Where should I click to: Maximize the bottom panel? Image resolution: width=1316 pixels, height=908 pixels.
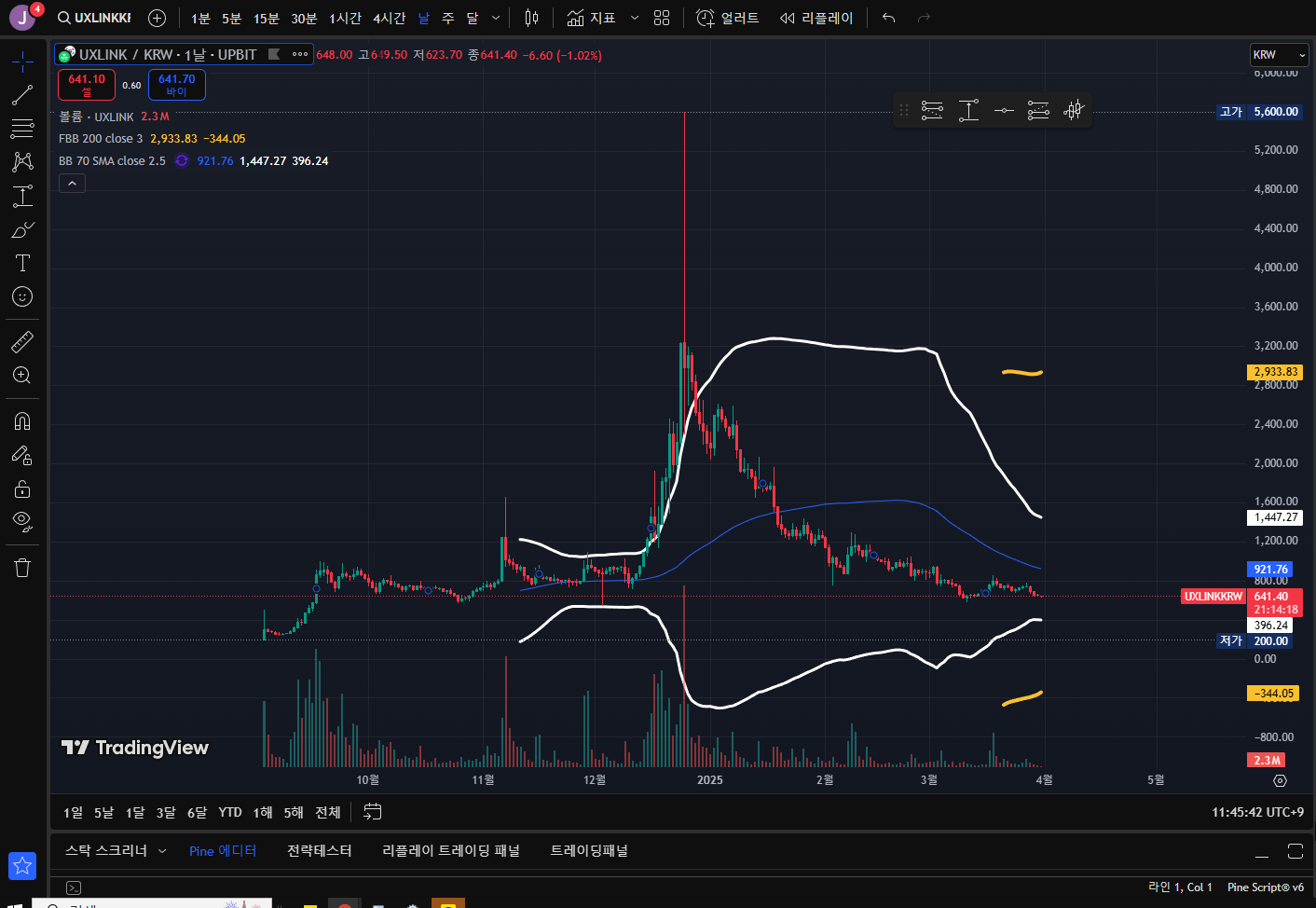(1295, 850)
